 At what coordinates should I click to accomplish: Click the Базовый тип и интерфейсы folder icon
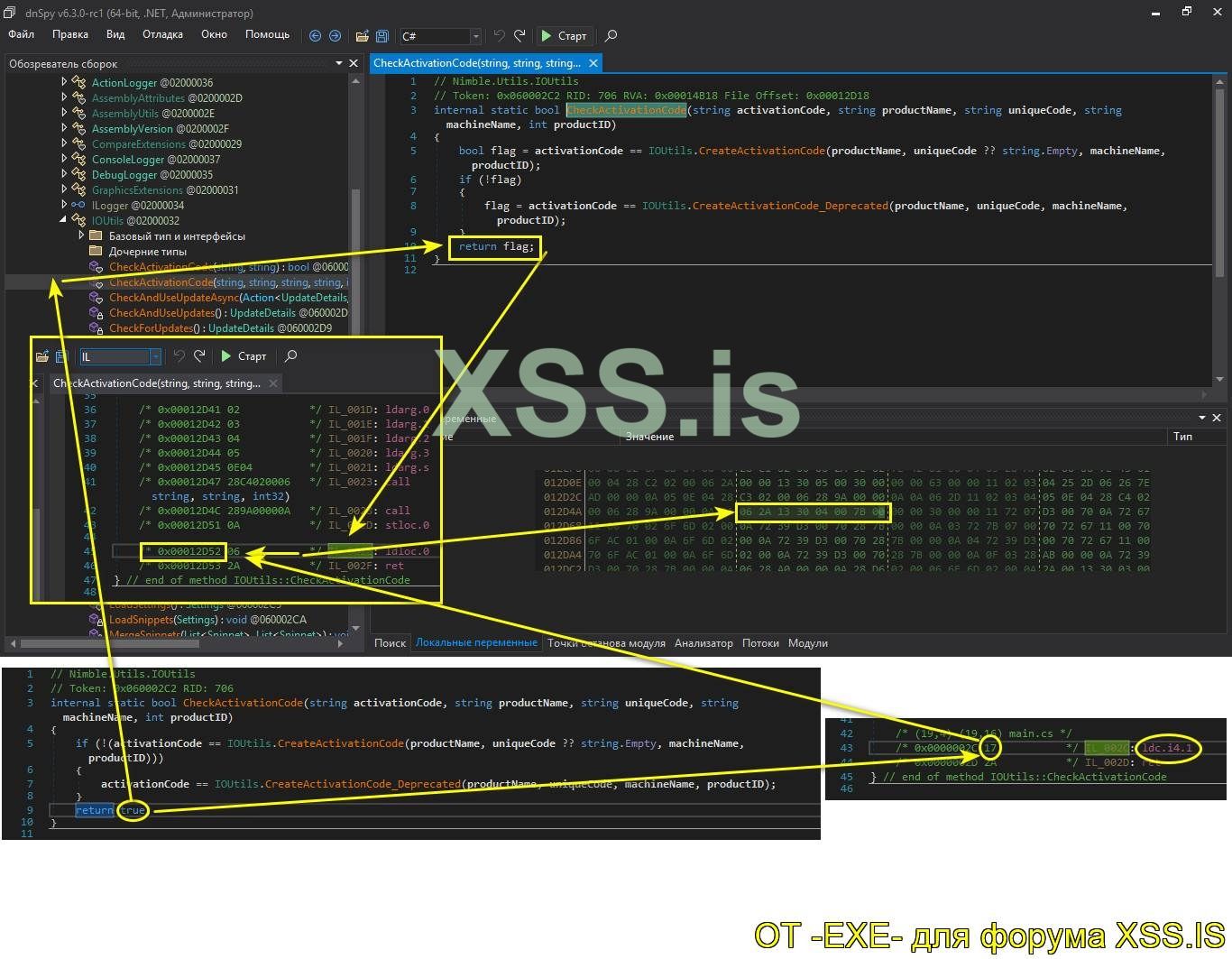(x=97, y=235)
